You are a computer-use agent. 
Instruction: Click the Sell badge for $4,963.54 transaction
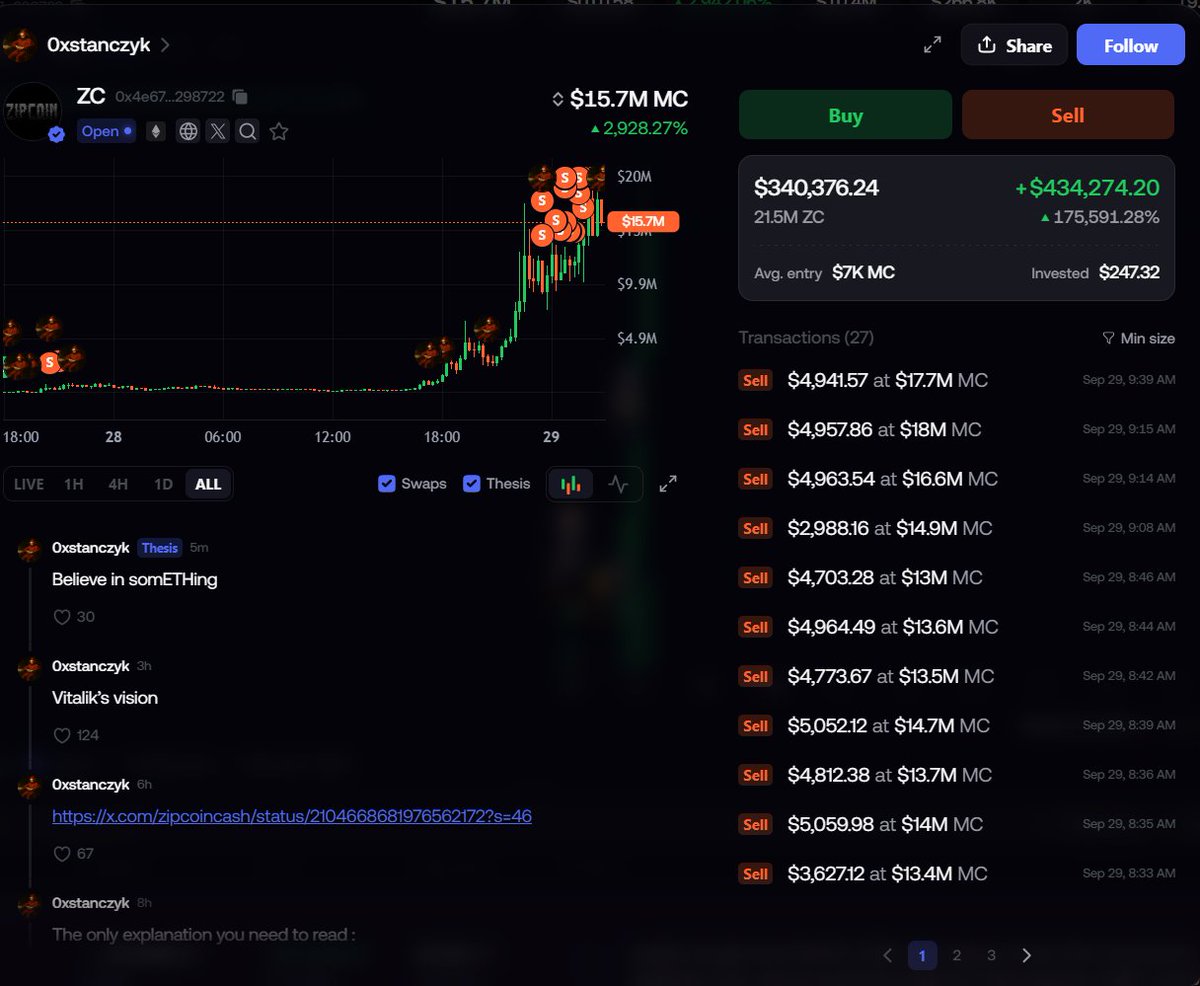[x=755, y=479]
